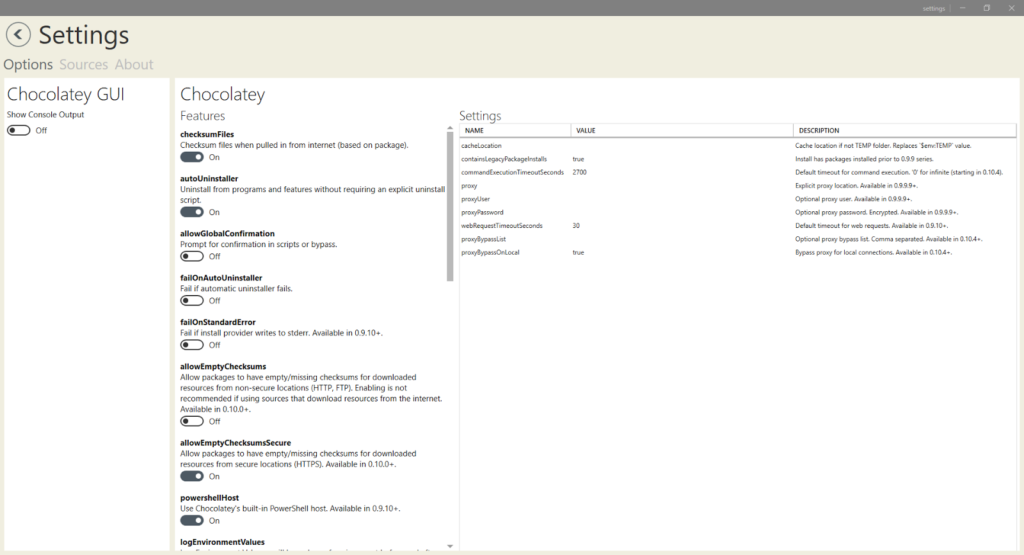Disable the checksumFiles feature toggle
This screenshot has height=555, width=1024.
pyautogui.click(x=192, y=157)
